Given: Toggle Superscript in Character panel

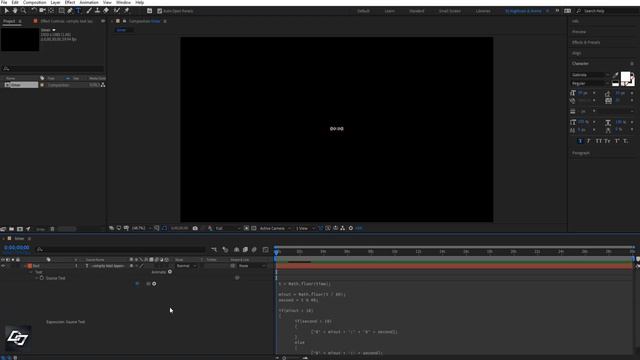Looking at the screenshot, I should (617, 141).
